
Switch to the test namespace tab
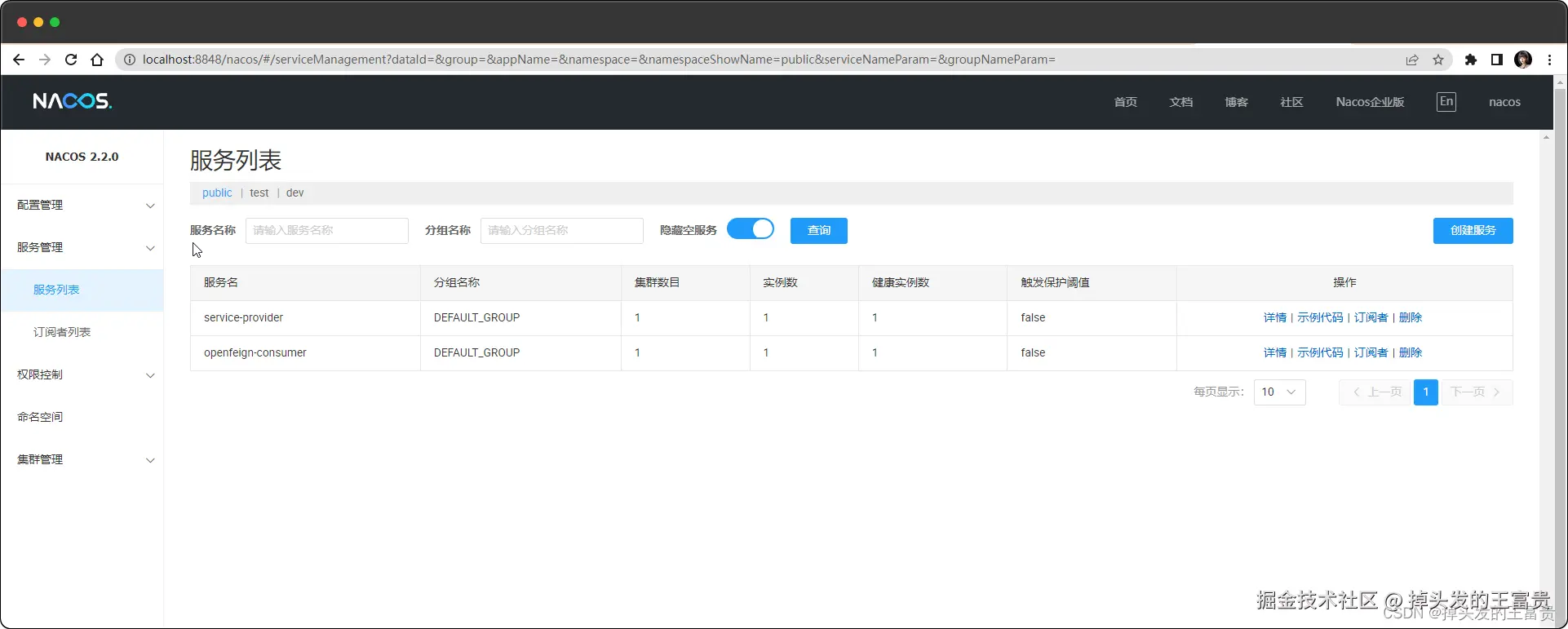point(259,193)
